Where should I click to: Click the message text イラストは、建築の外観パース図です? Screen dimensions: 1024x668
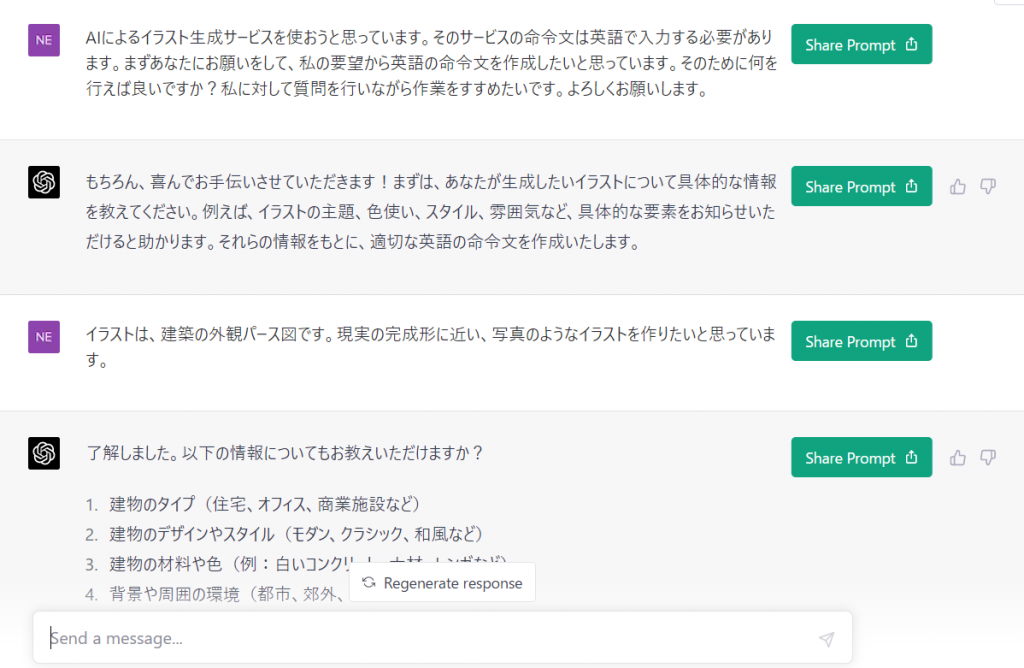point(431,347)
